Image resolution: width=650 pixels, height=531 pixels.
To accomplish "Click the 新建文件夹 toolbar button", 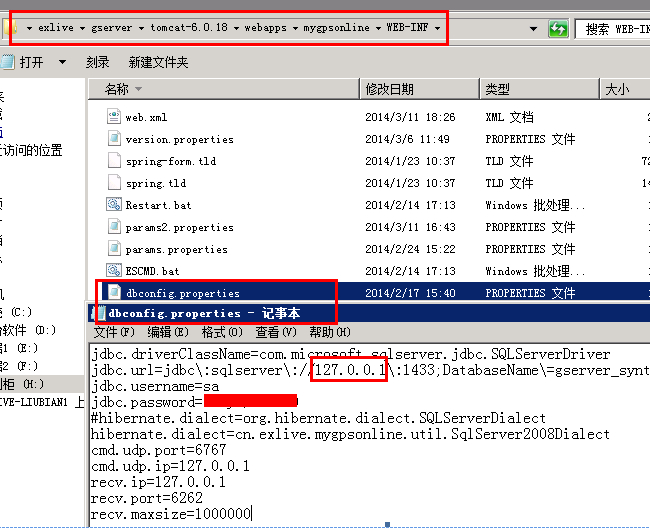I will pyautogui.click(x=158, y=62).
